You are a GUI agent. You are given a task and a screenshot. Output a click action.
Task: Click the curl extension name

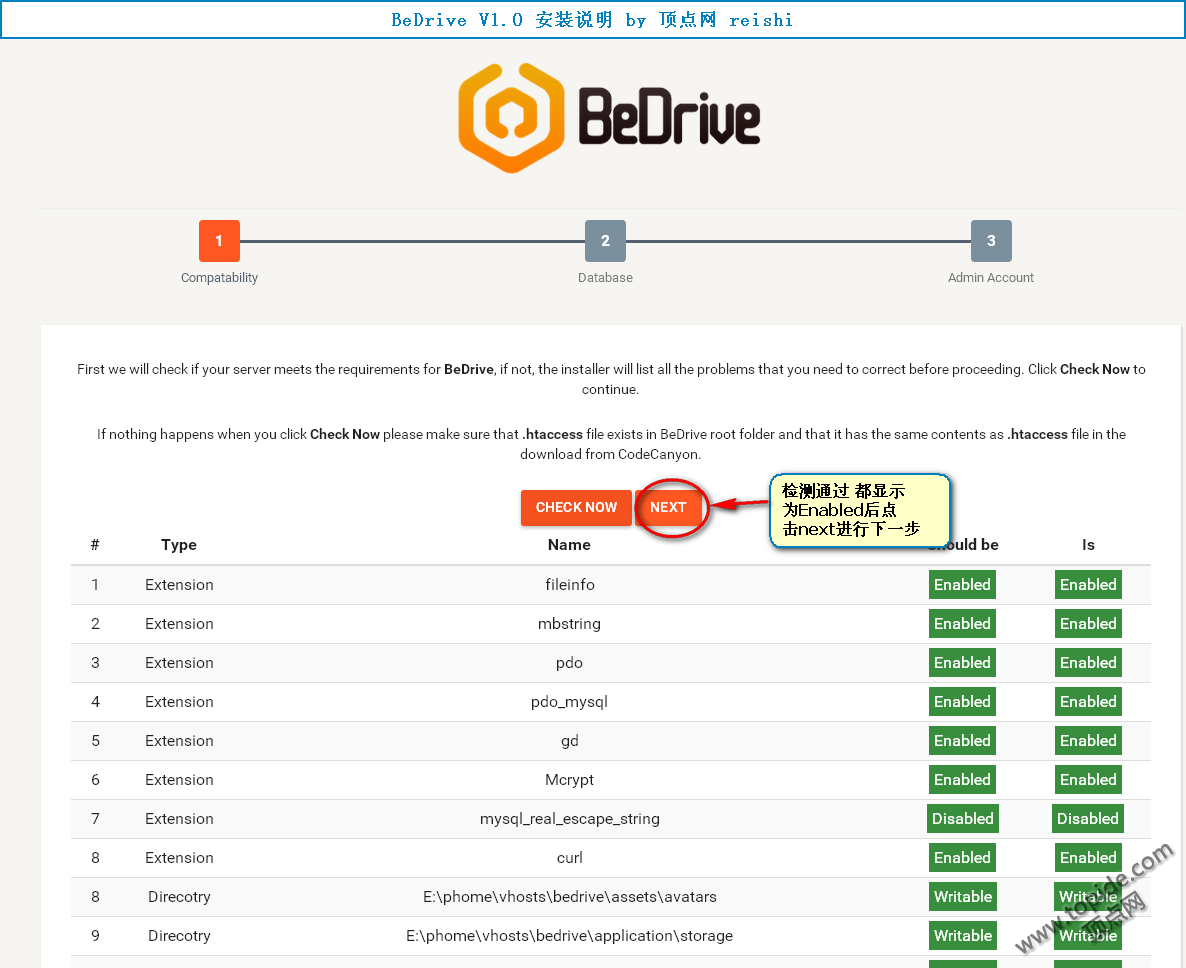[570, 858]
